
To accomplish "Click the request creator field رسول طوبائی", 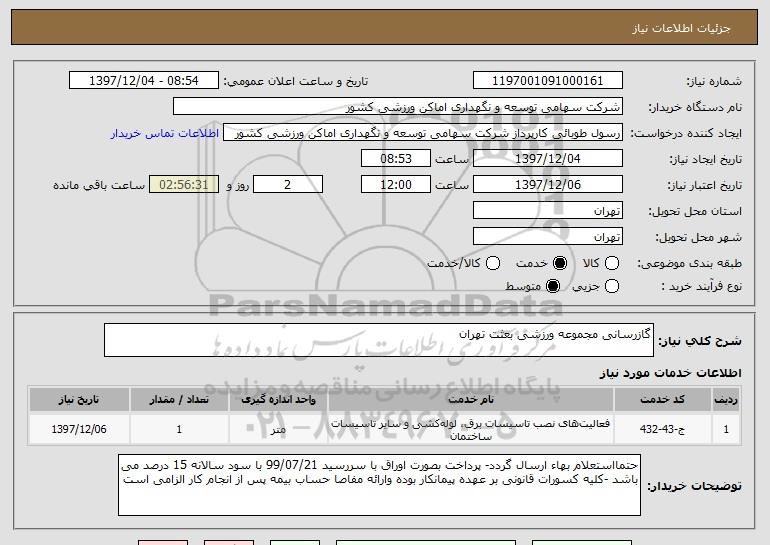I will point(423,133).
